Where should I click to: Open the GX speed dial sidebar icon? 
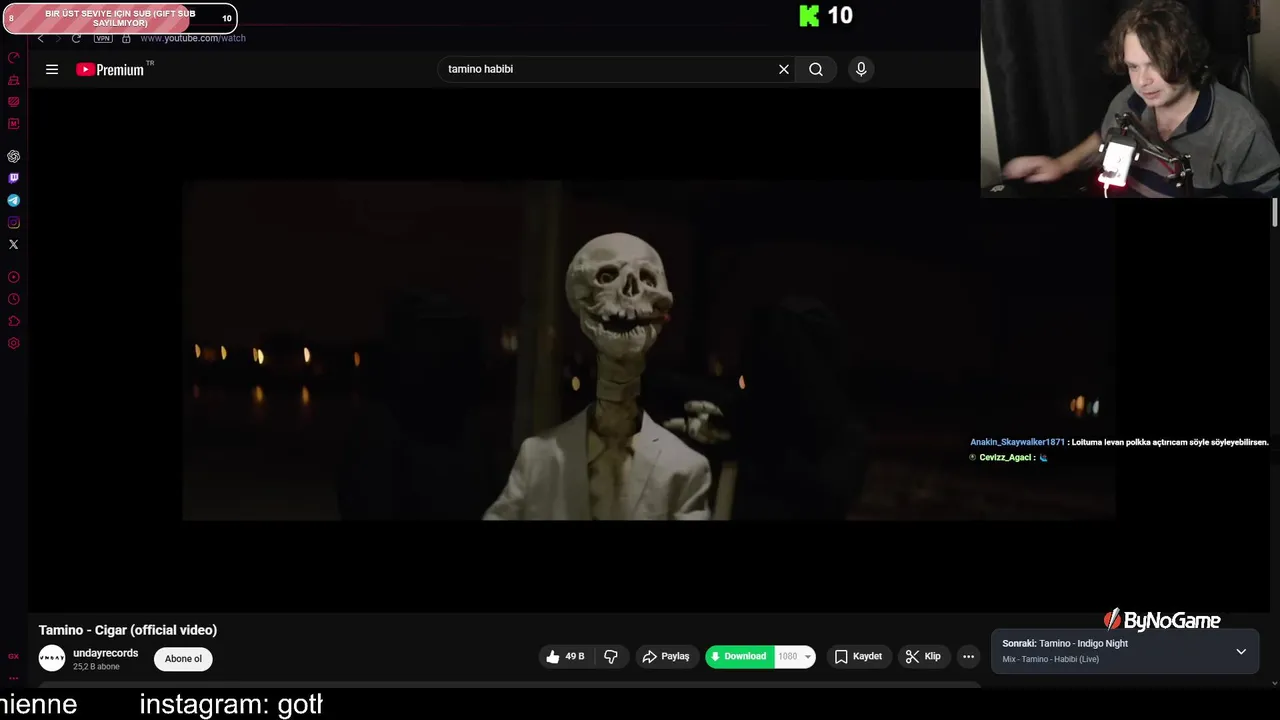pyautogui.click(x=14, y=58)
